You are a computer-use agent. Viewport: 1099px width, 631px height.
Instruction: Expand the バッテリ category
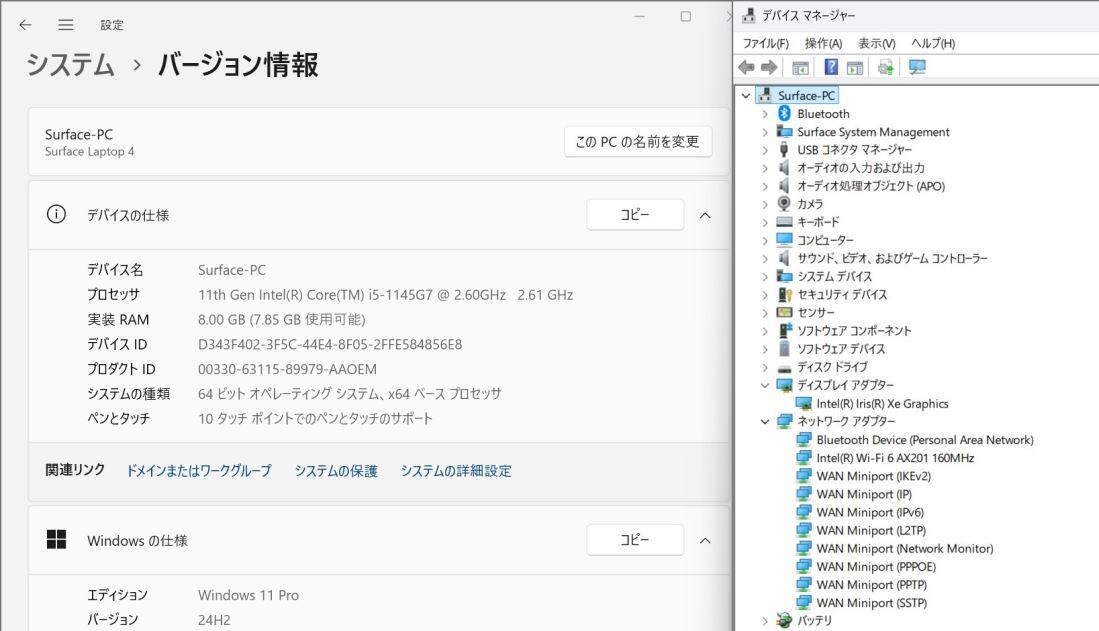pos(765,620)
